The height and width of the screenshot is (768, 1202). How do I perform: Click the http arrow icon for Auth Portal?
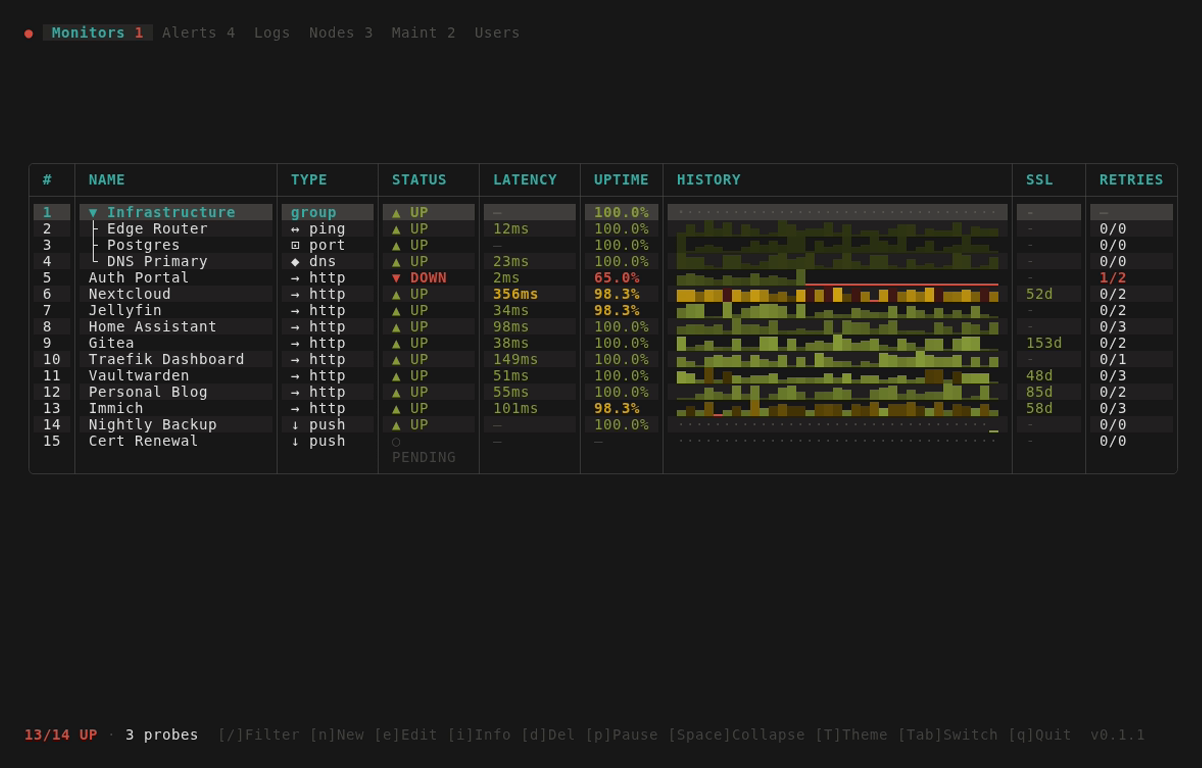[296, 278]
